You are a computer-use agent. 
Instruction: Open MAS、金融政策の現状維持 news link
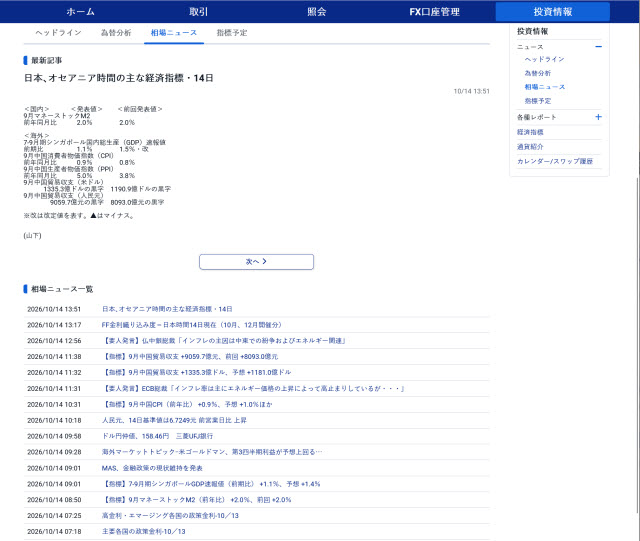(152, 468)
